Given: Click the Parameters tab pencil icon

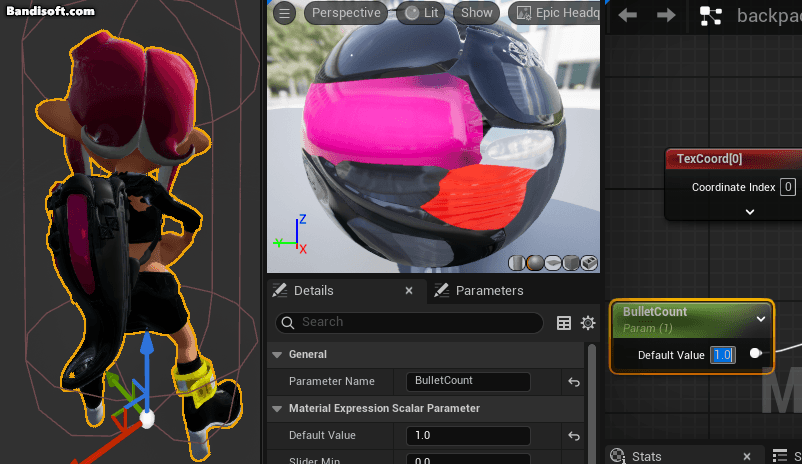Looking at the screenshot, I should coord(441,291).
